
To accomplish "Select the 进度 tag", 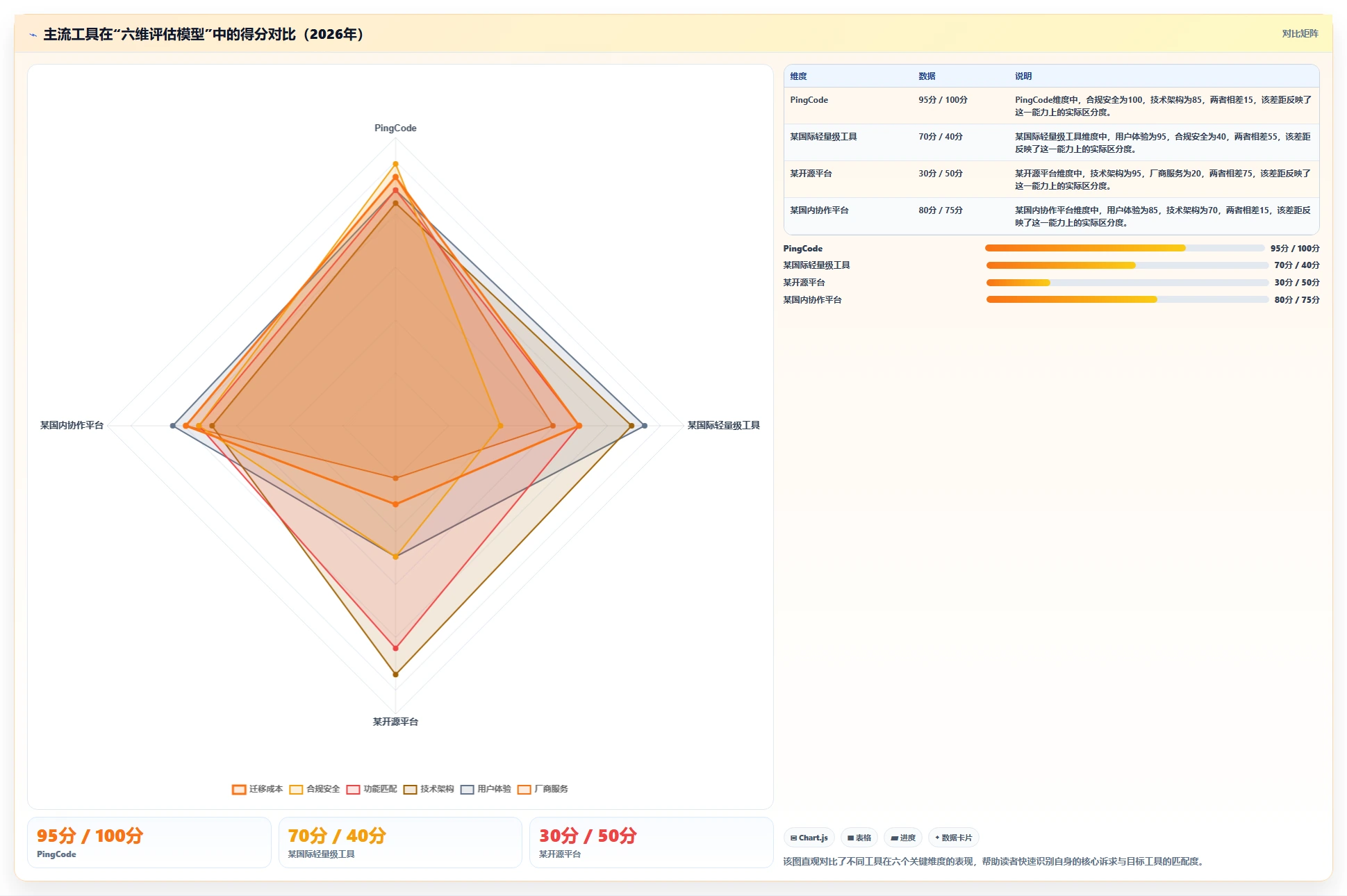I will click(903, 838).
